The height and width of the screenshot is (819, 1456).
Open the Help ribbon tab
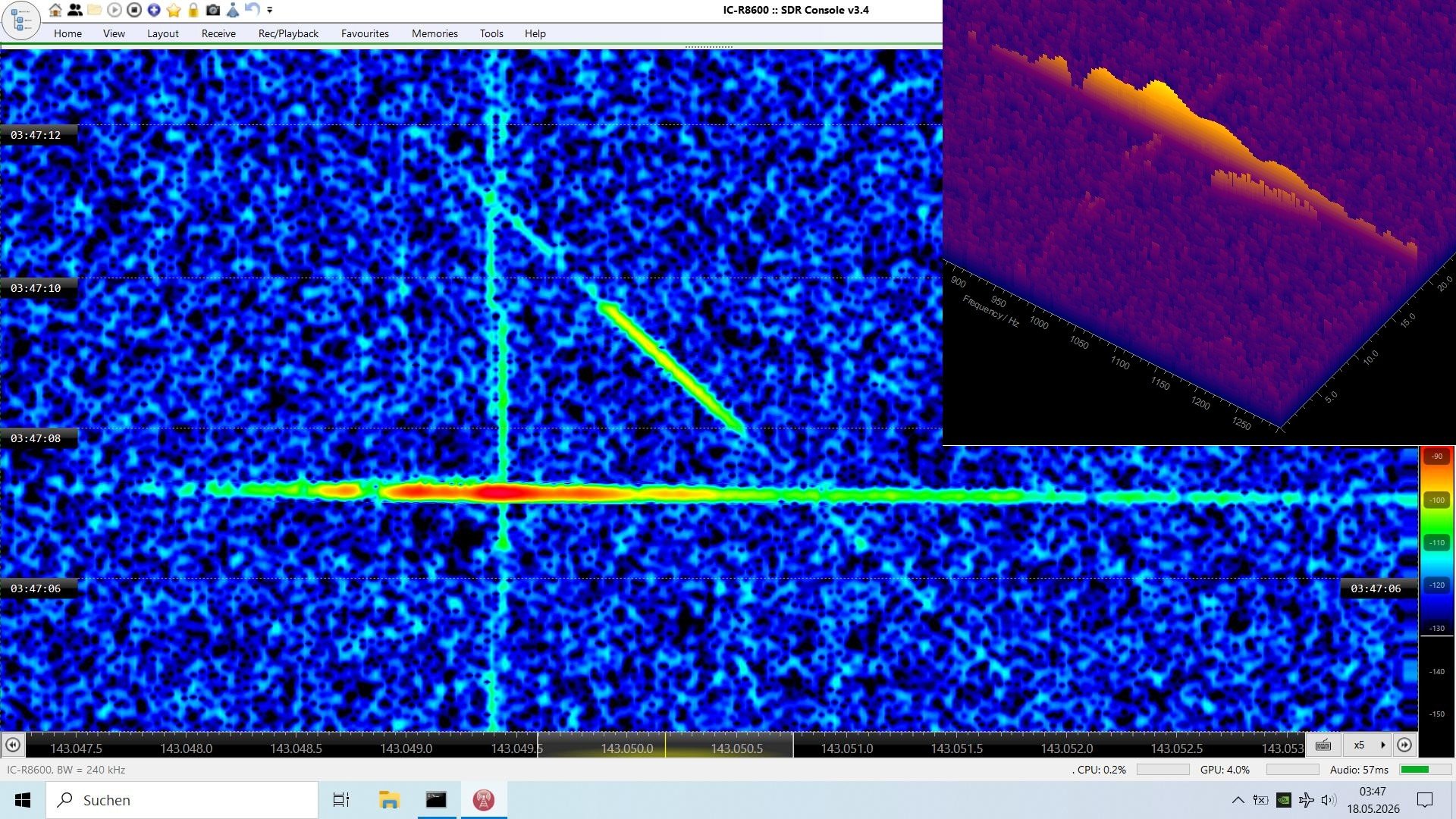[x=535, y=33]
